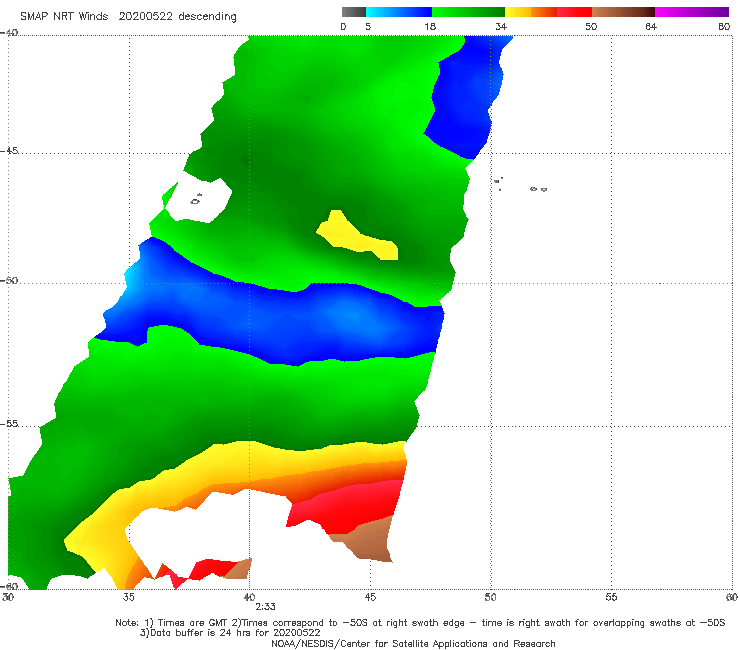Screen dimensions: 740x650
Task: Click the gray segment of the wind color bar
Action: 353,12
